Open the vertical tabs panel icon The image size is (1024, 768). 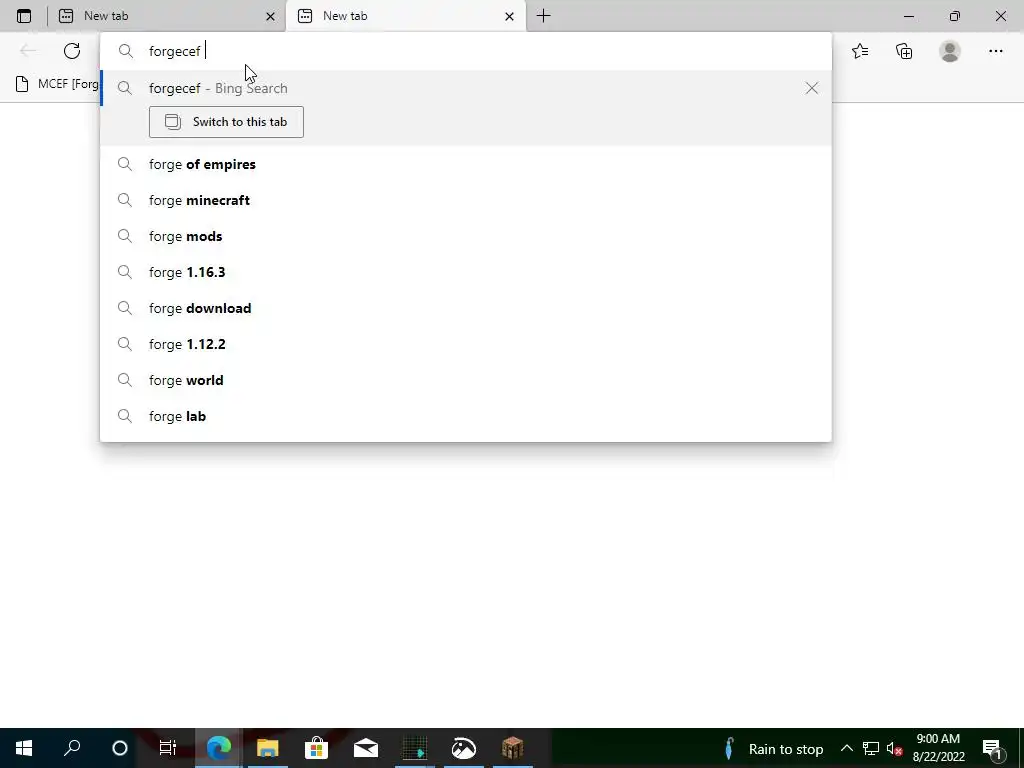click(x=24, y=16)
